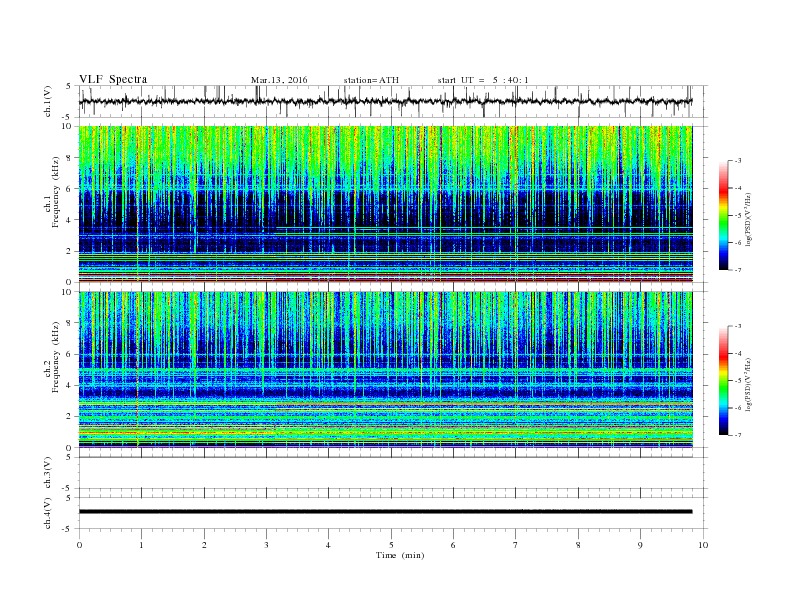Viewport: 792px width, 612px height.
Task: Click time axis tick label "4"
Action: pos(329,545)
